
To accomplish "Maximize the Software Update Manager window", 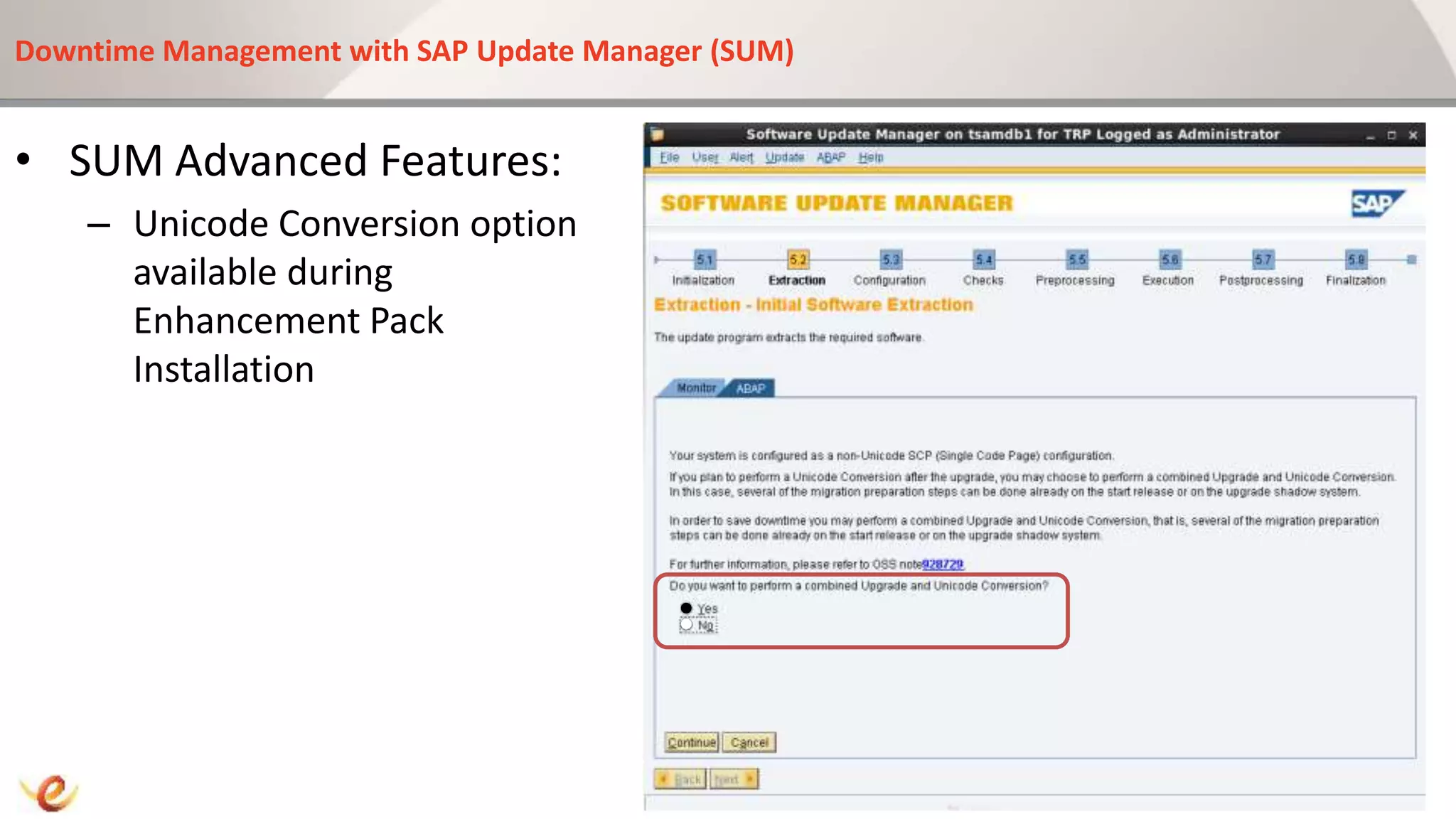I will [1392, 135].
